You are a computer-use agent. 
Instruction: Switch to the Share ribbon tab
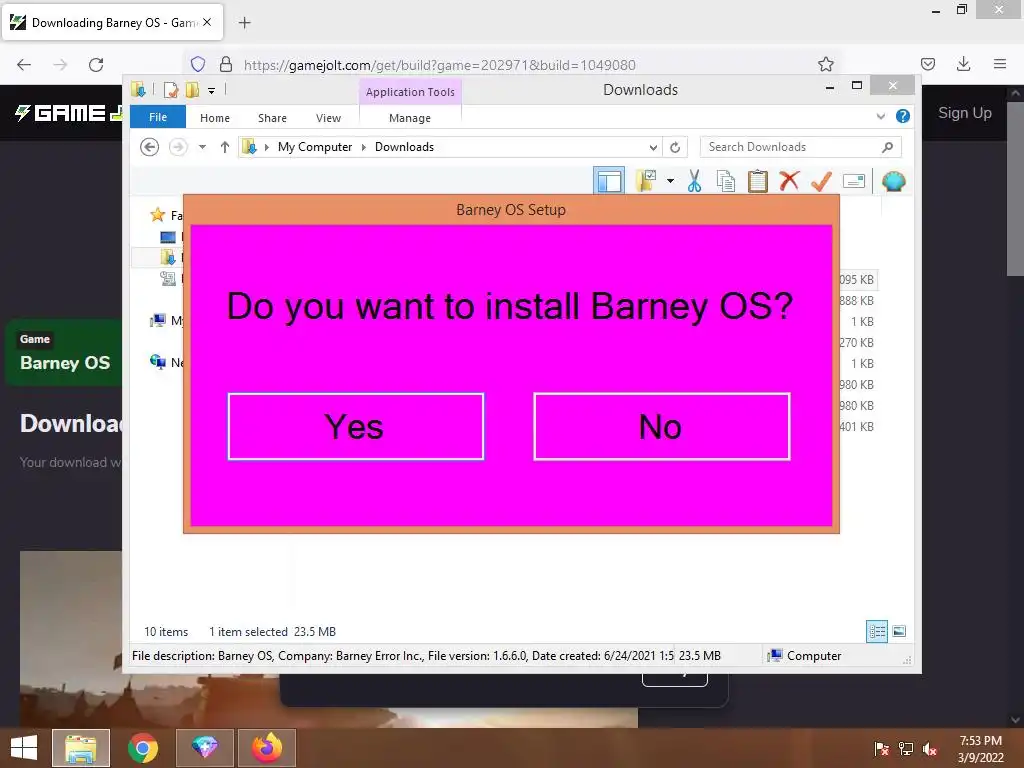click(x=272, y=118)
